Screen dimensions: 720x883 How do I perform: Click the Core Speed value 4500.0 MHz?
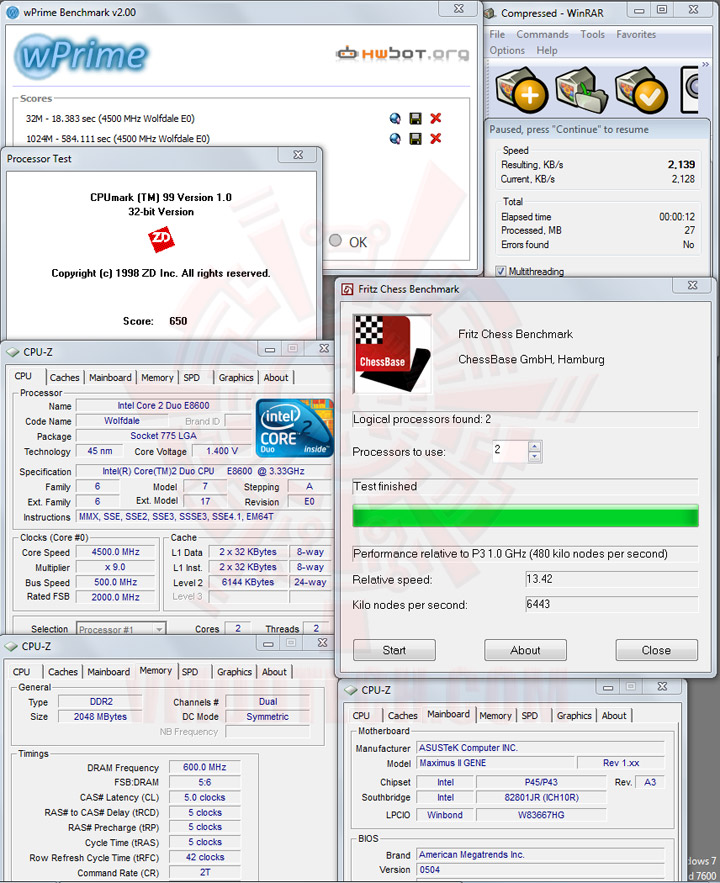tap(115, 552)
